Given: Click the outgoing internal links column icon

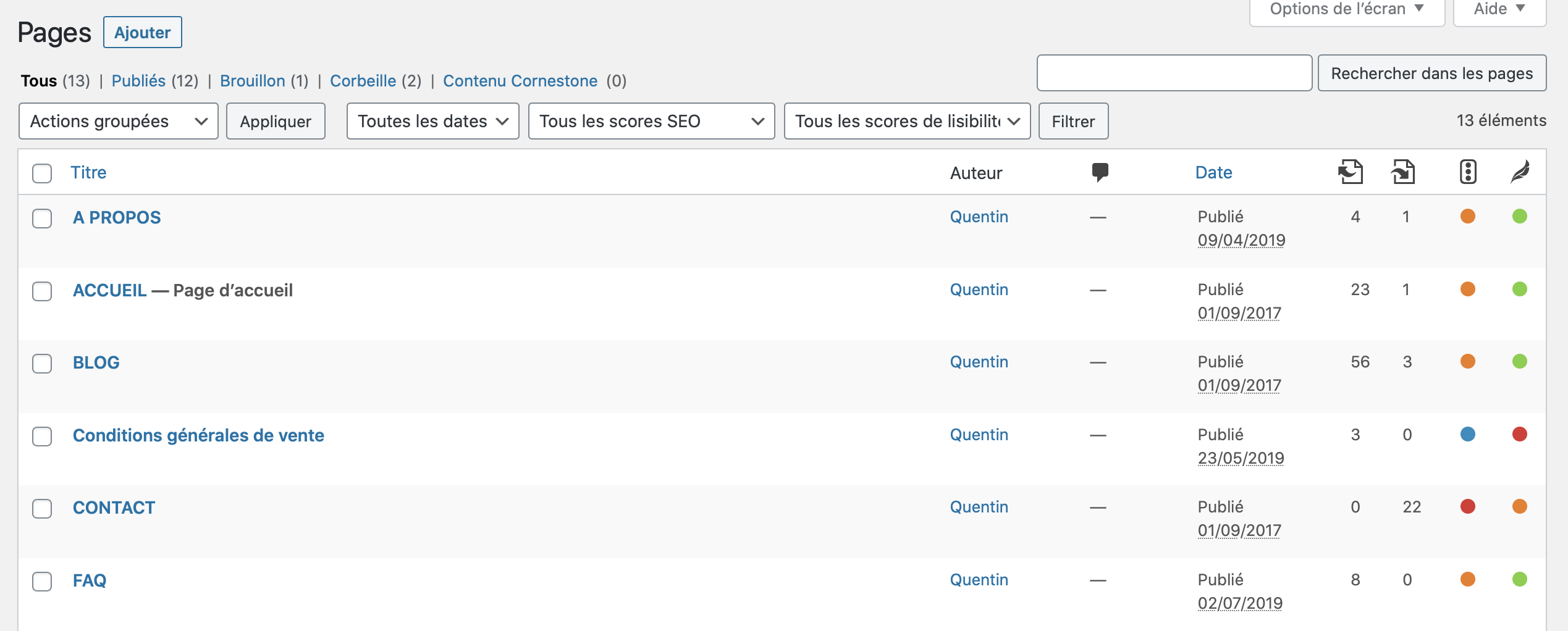Looking at the screenshot, I should [1351, 172].
